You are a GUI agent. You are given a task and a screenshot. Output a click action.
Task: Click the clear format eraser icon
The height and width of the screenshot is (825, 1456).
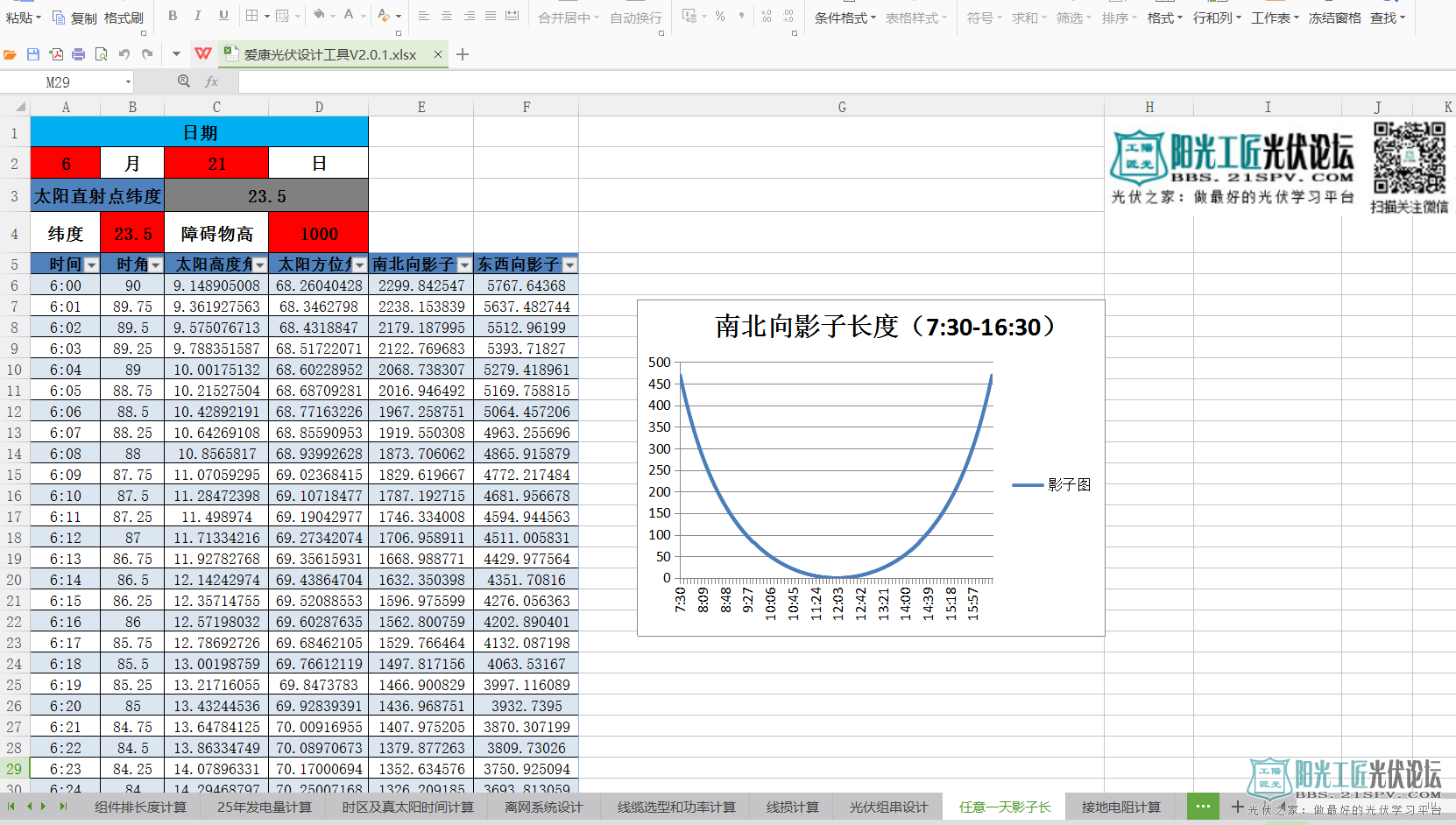tap(383, 16)
